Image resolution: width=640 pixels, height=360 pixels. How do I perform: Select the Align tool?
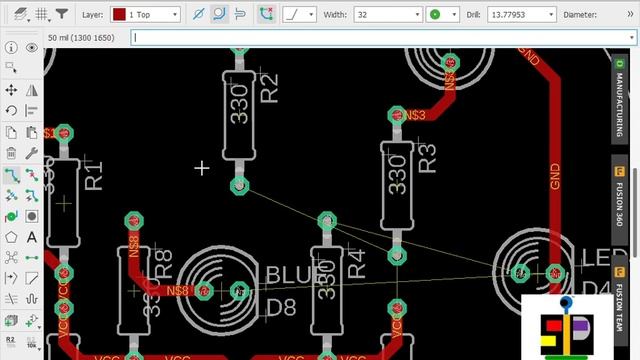click(31, 111)
